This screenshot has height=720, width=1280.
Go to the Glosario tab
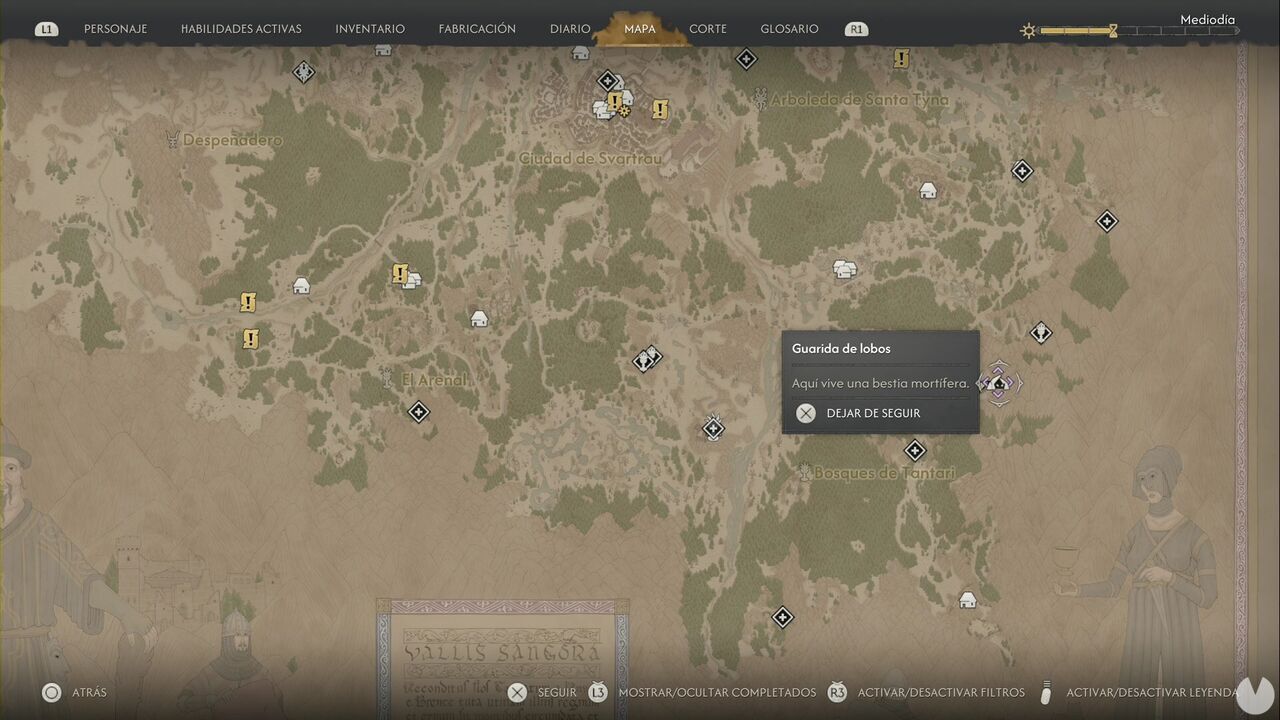tap(789, 29)
